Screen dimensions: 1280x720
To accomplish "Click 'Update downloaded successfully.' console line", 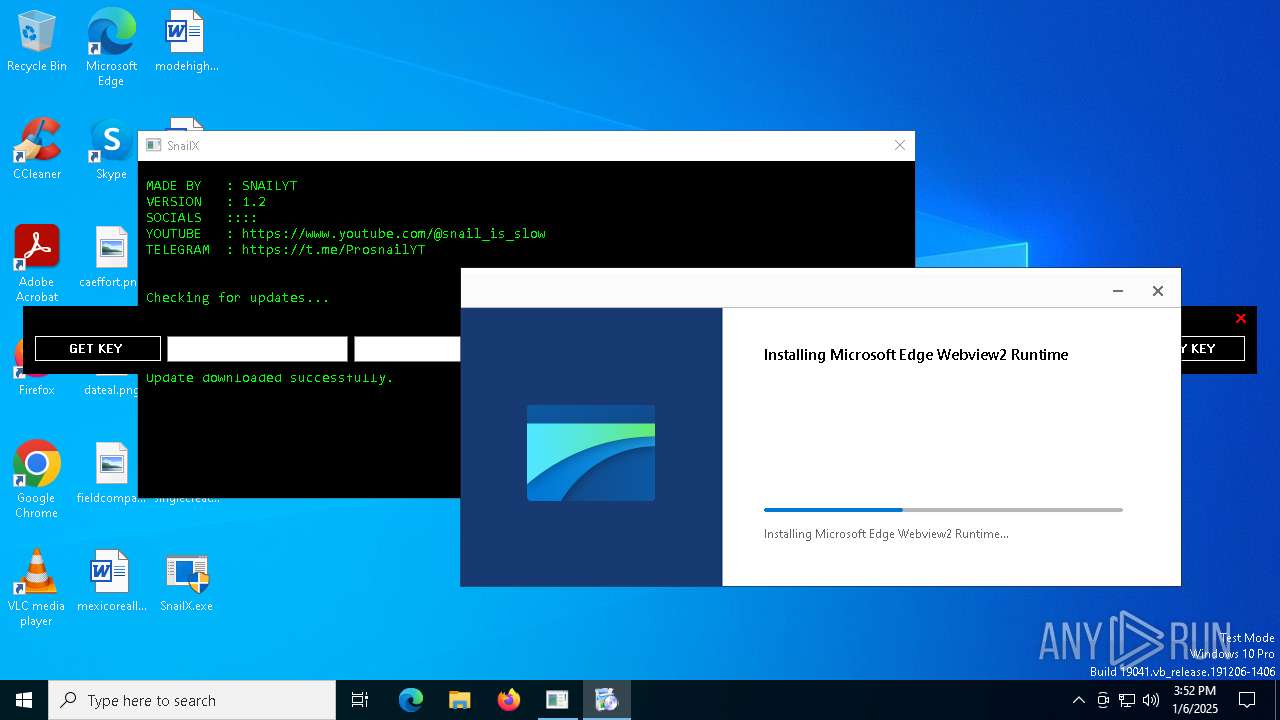I will tap(269, 378).
